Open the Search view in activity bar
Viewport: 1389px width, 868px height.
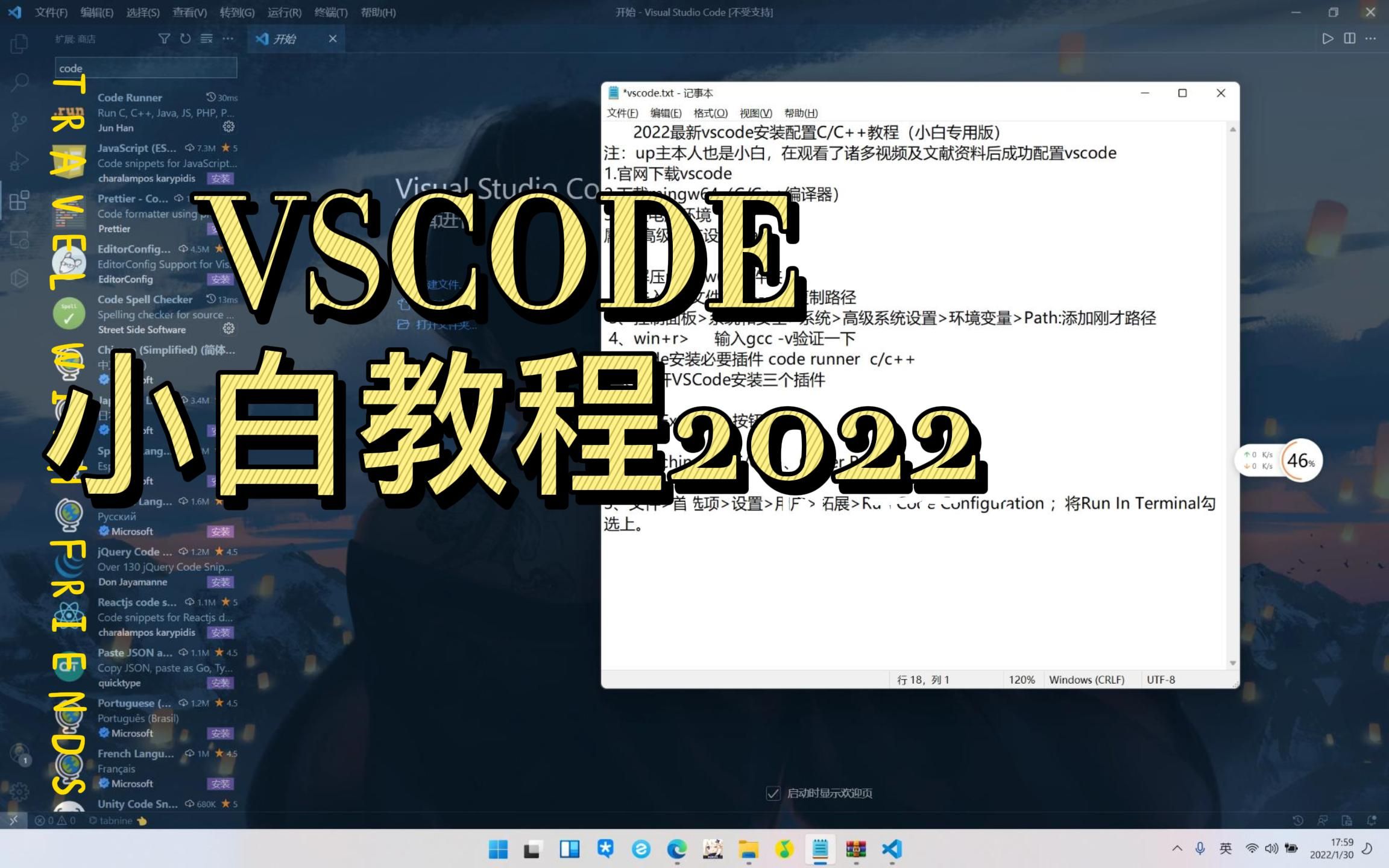pyautogui.click(x=19, y=82)
